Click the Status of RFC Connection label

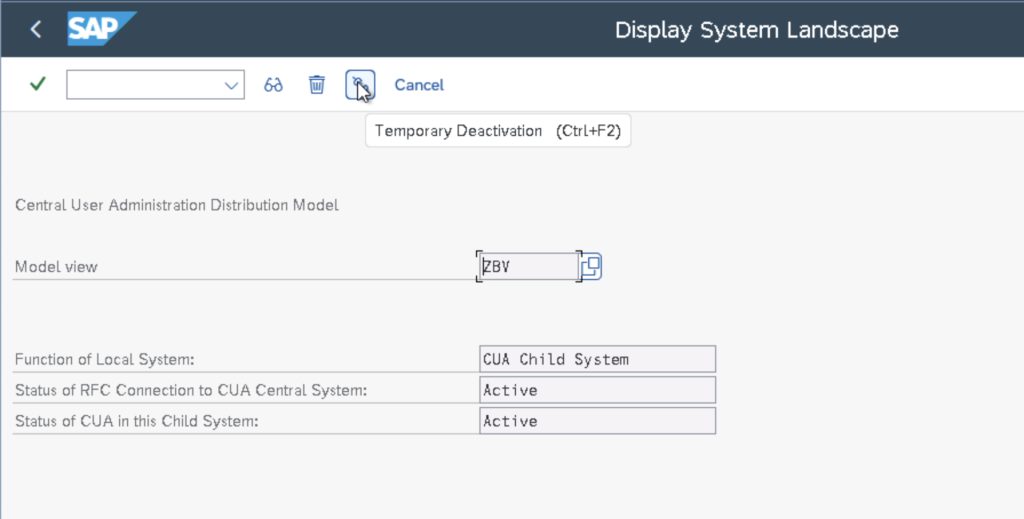point(191,390)
